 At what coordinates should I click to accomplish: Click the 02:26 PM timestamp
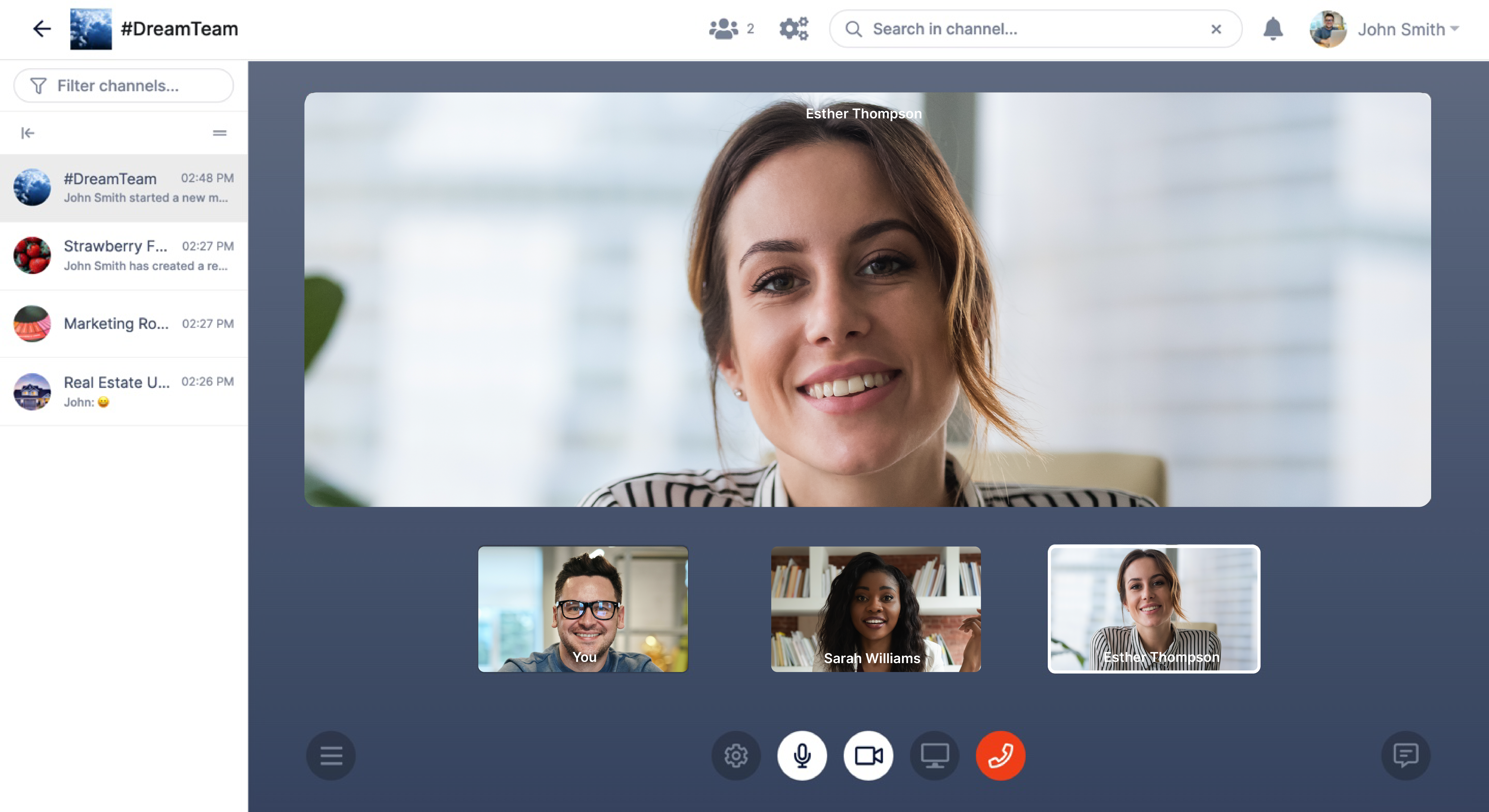[207, 381]
